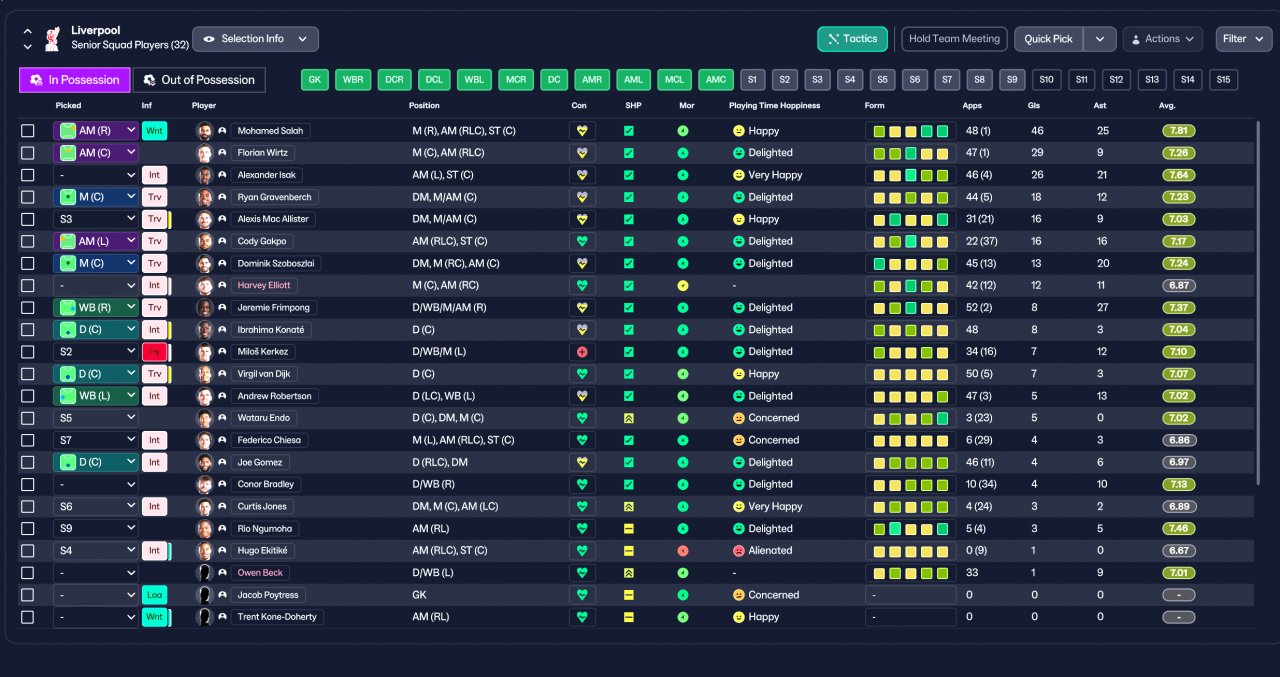
Task: Open Jeremie Frimpong's WB (R) picked dropdown
Action: 96,308
